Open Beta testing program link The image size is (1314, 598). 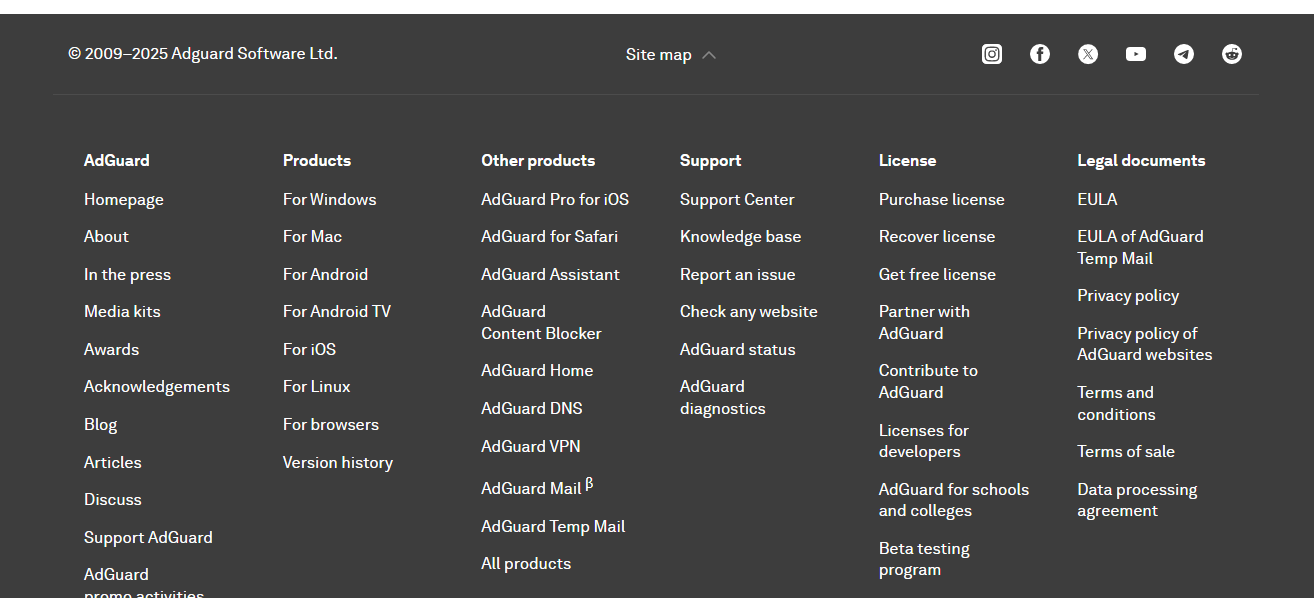(x=924, y=559)
